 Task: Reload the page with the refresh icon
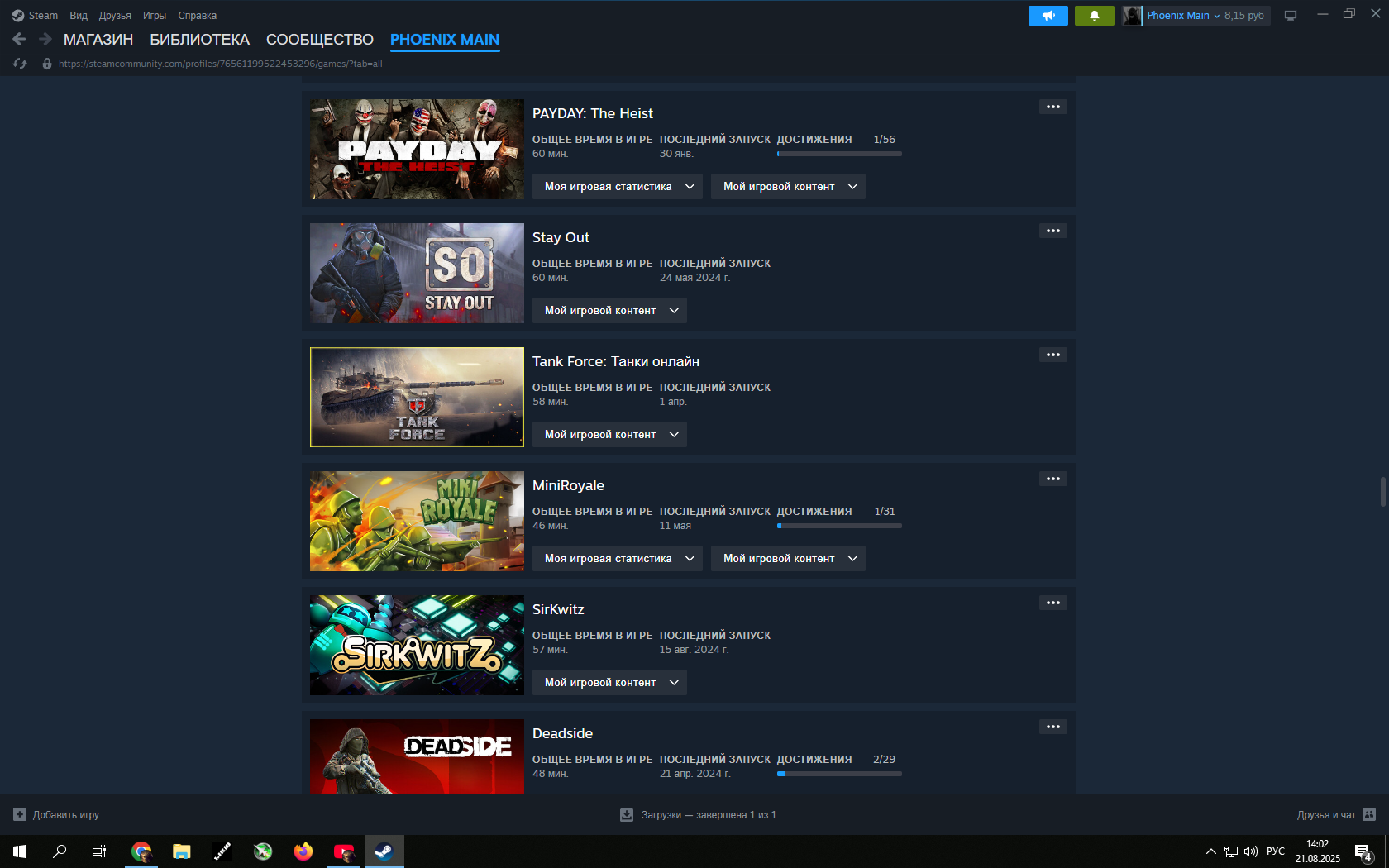click(20, 64)
